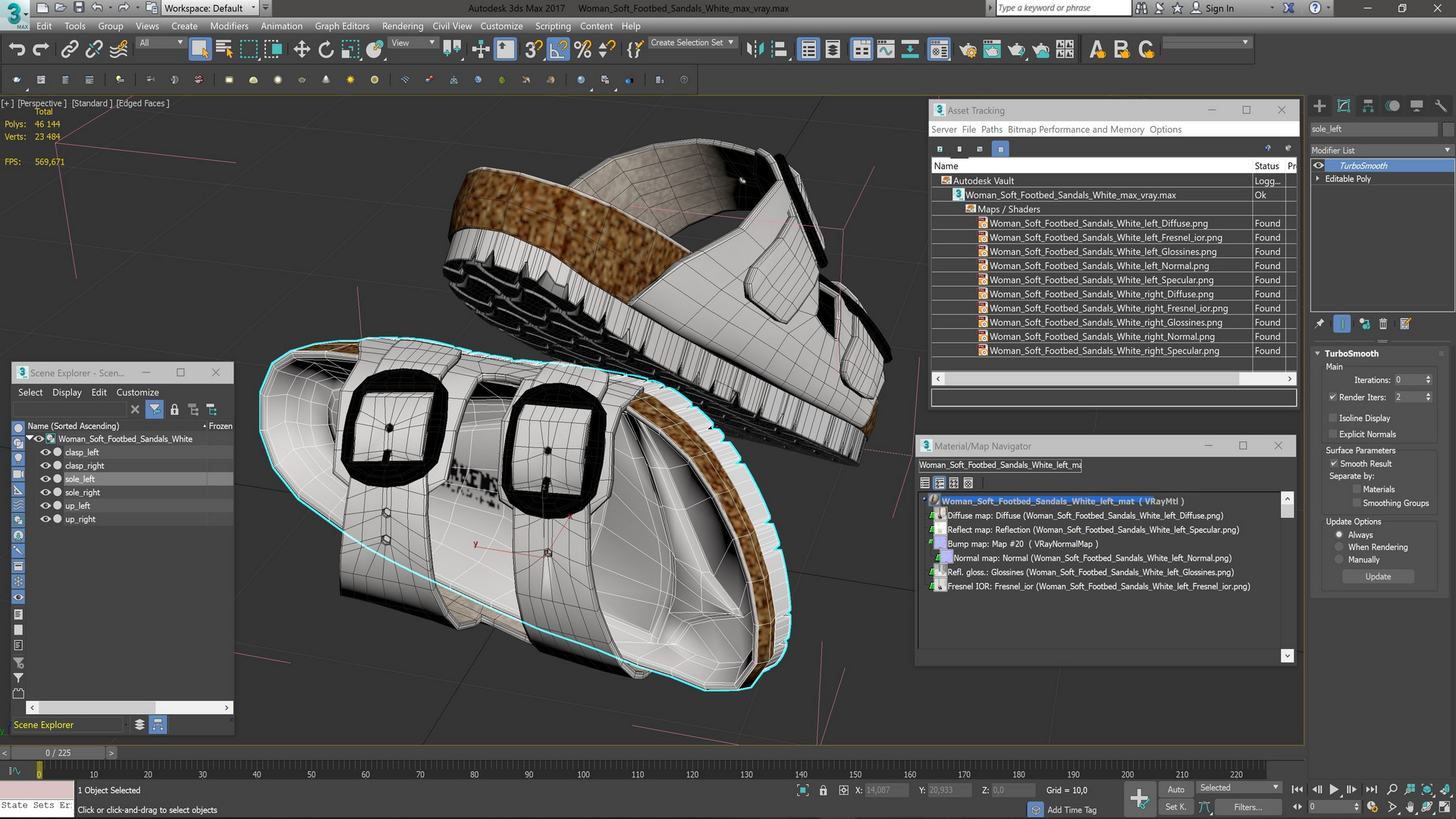Image resolution: width=1456 pixels, height=819 pixels.
Task: Activate the Select and Rotate tool
Action: coord(326,50)
